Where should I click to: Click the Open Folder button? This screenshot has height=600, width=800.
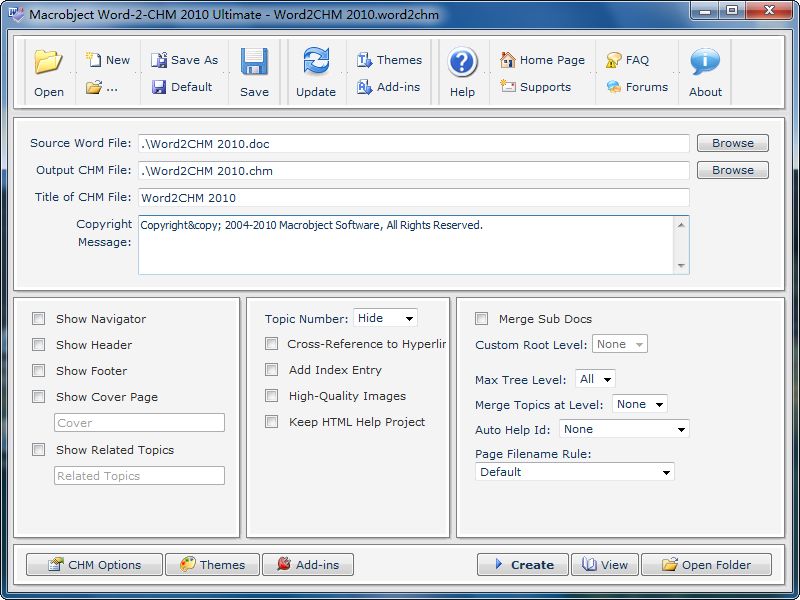tap(707, 565)
